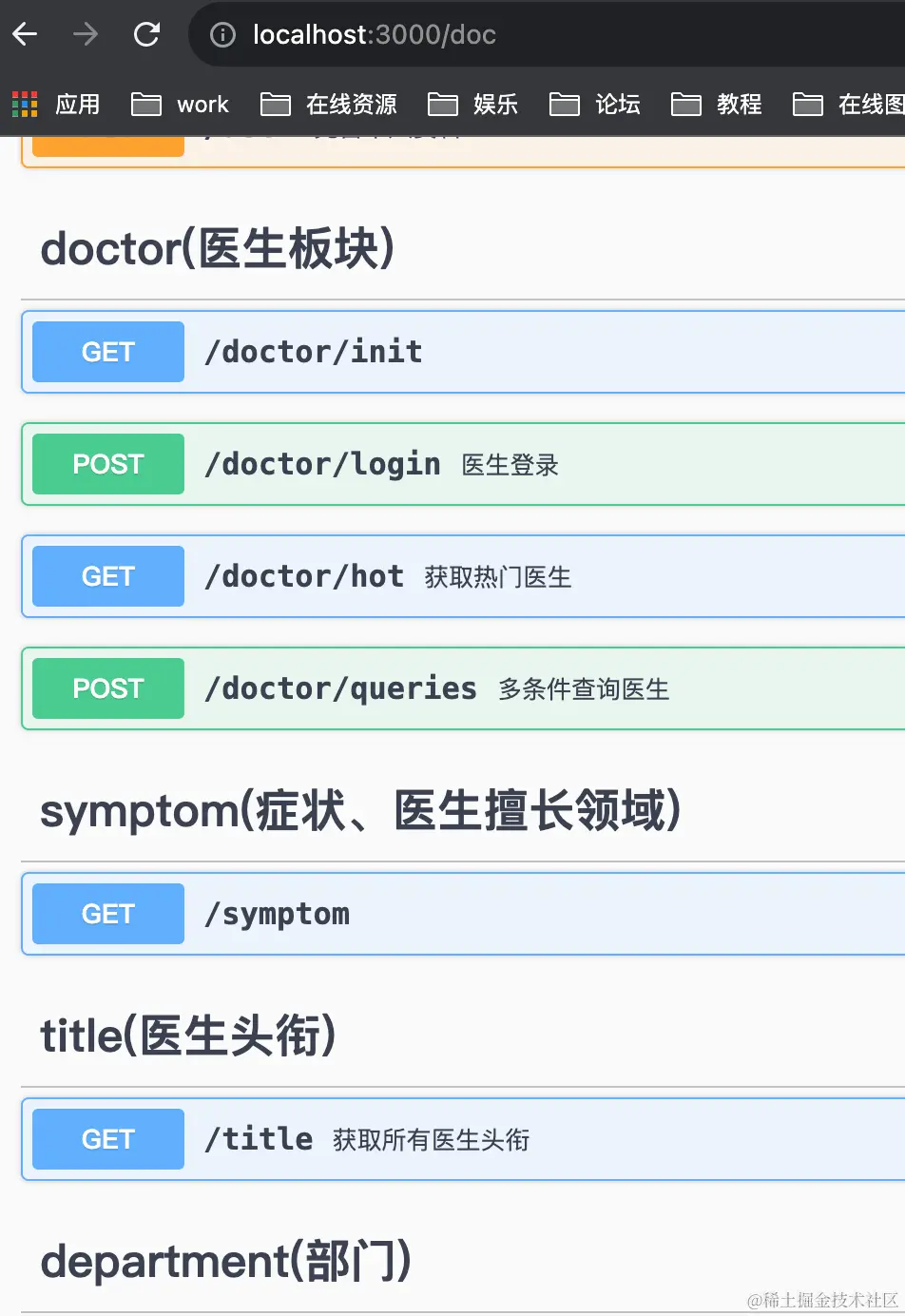Collapse the doctor(医生板块) section heading
The image size is (905, 1316).
pos(218,249)
